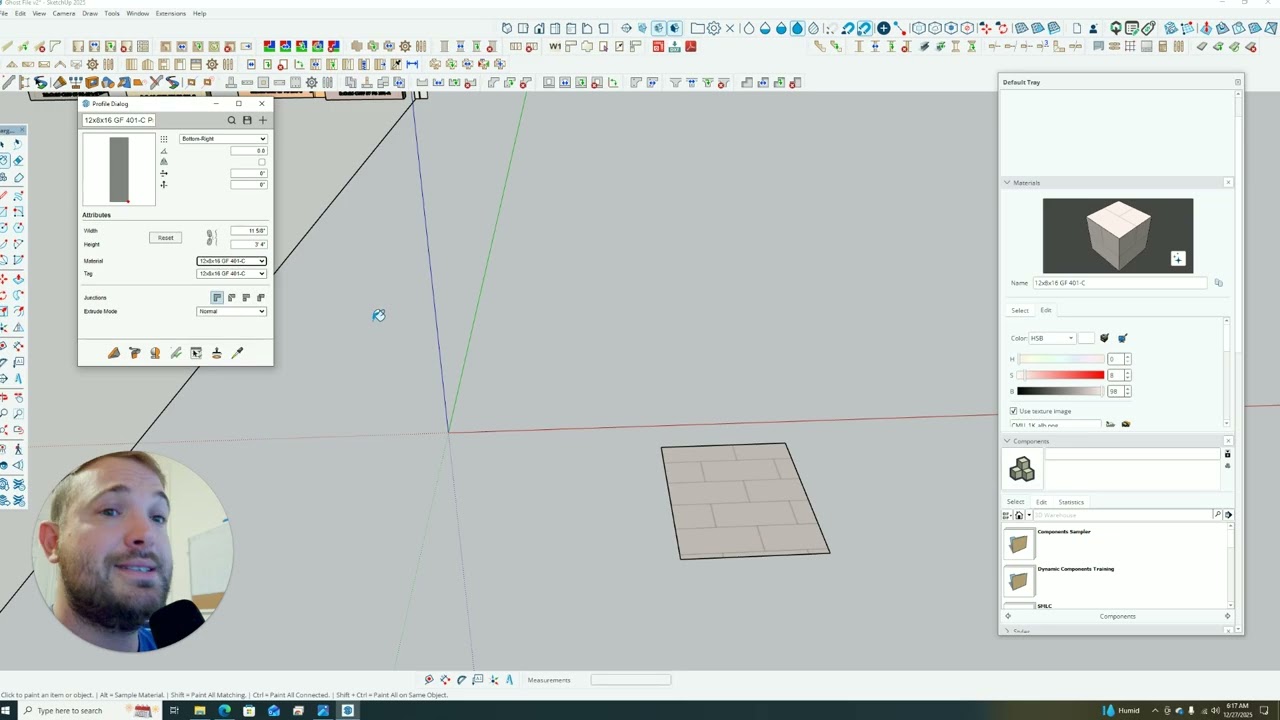
Task: Click the W1 toolbar icon
Action: point(556,47)
